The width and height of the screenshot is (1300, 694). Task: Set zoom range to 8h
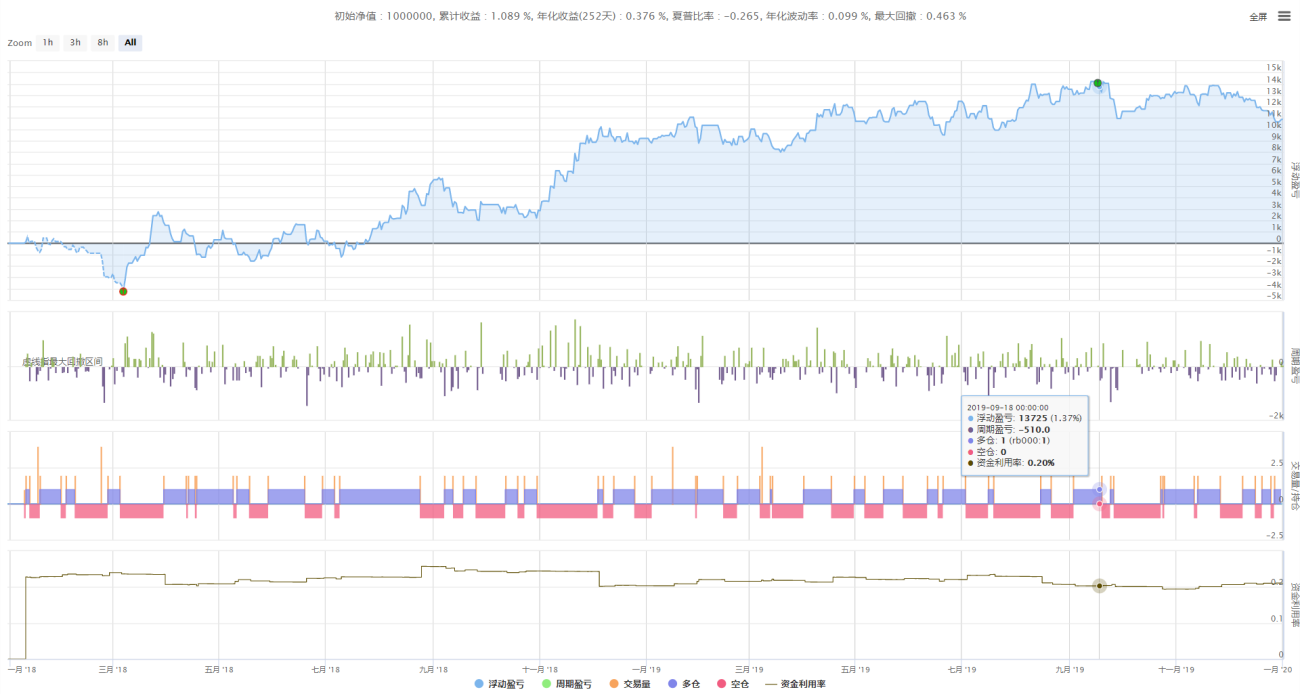(102, 42)
